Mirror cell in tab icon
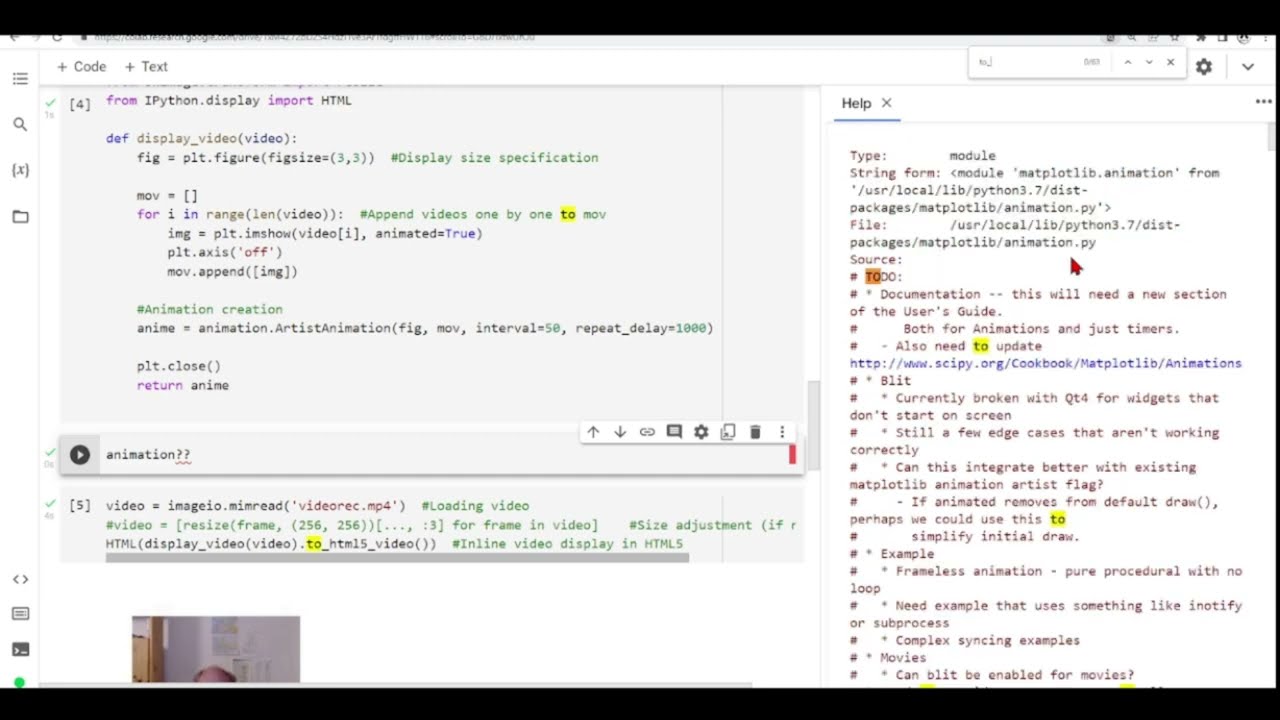This screenshot has height=720, width=1280. [728, 432]
